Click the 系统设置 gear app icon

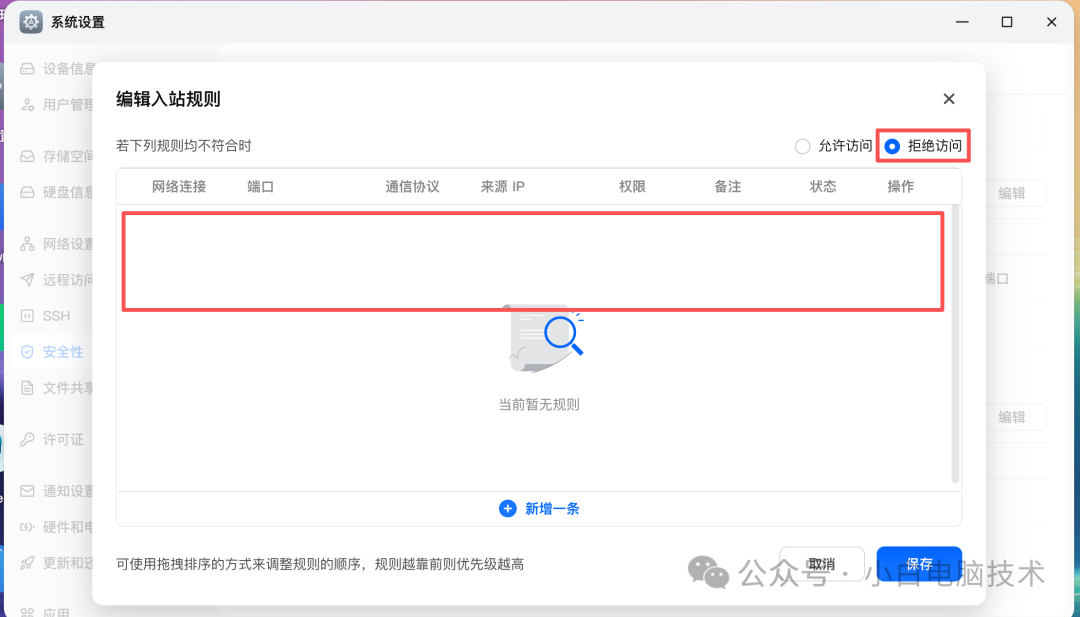coord(31,22)
